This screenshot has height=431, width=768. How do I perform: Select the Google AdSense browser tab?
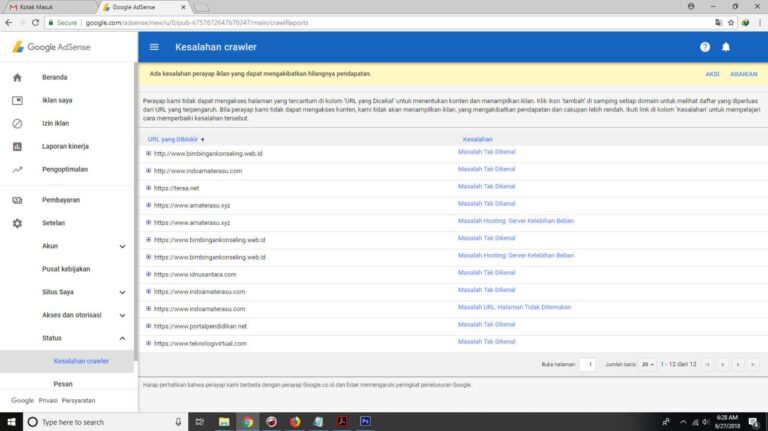140,7
